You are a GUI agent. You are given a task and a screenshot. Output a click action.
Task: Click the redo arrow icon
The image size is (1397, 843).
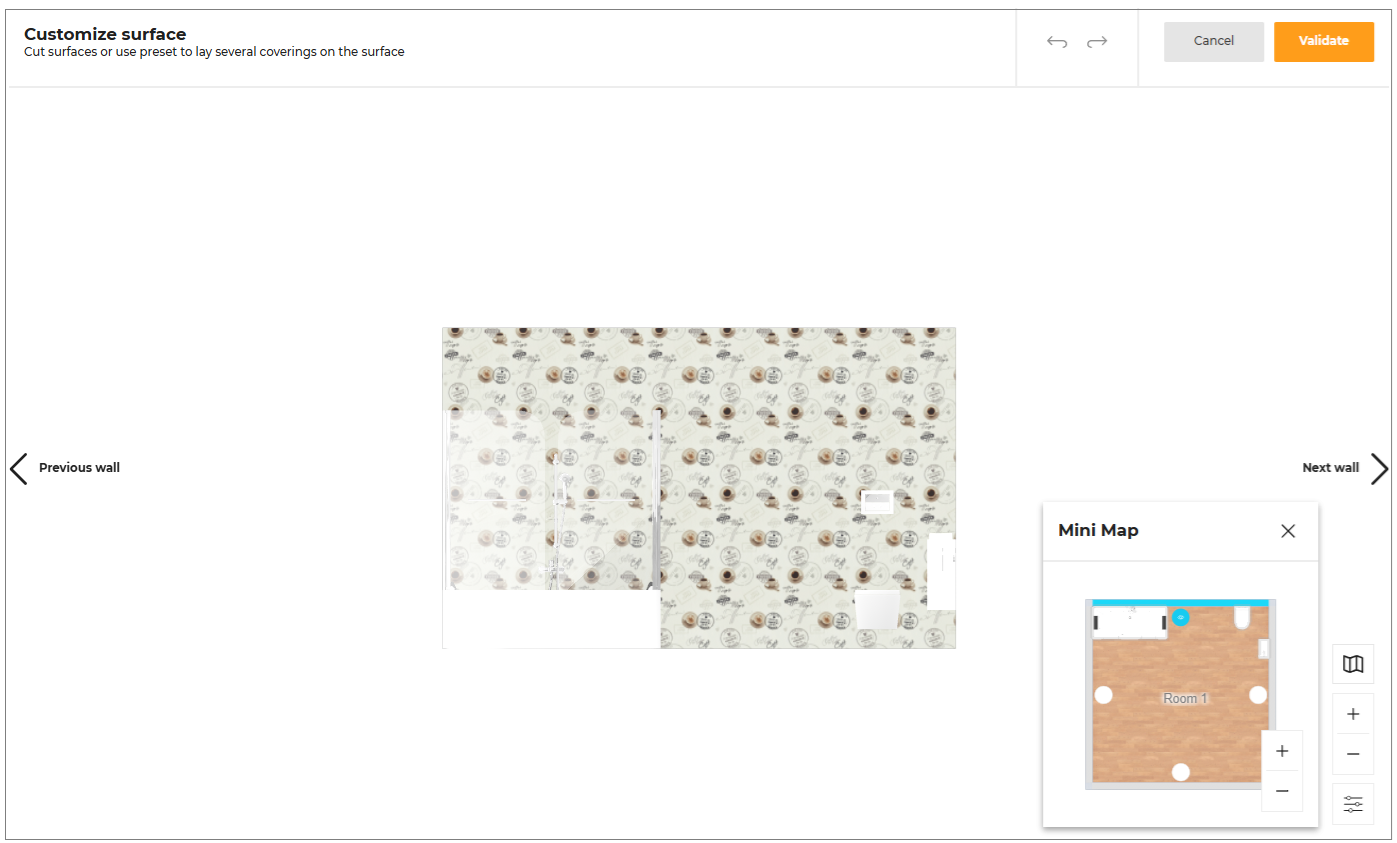(1097, 42)
